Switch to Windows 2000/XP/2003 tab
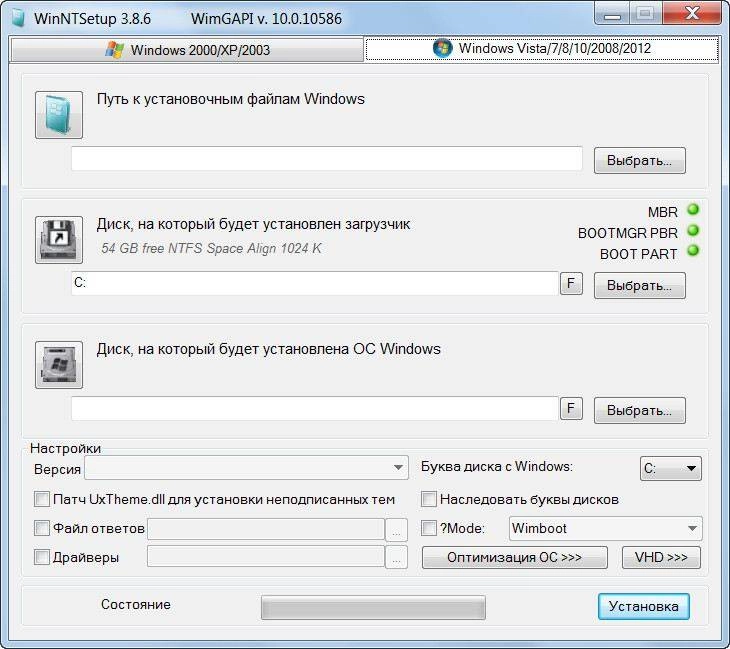 click(x=187, y=50)
